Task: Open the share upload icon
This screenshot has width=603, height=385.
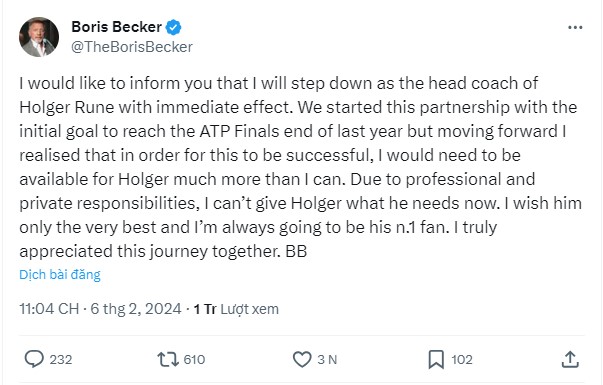Action: click(x=570, y=360)
